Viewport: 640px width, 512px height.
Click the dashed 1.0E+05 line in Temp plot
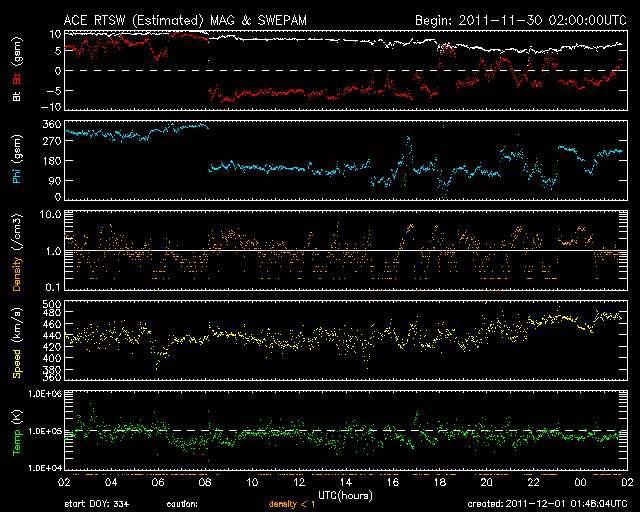346,430
